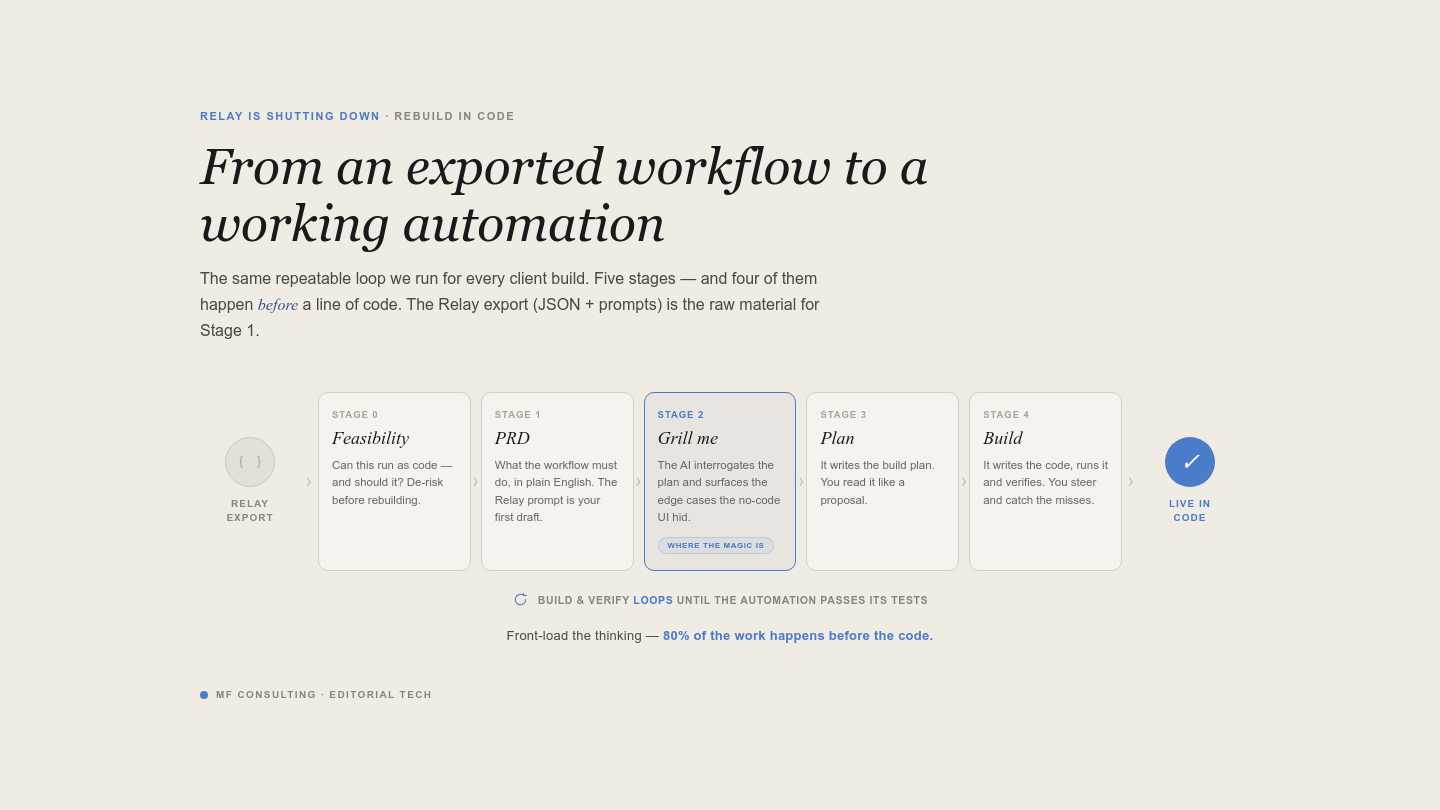Click the blue Loops word in the caption

(x=653, y=601)
